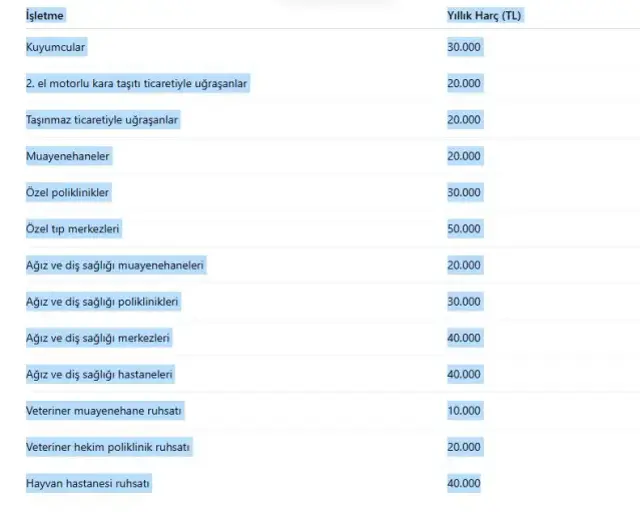The image size is (640, 530).
Task: Click the annual fee value for Kuyumcular
Action: (x=464, y=47)
